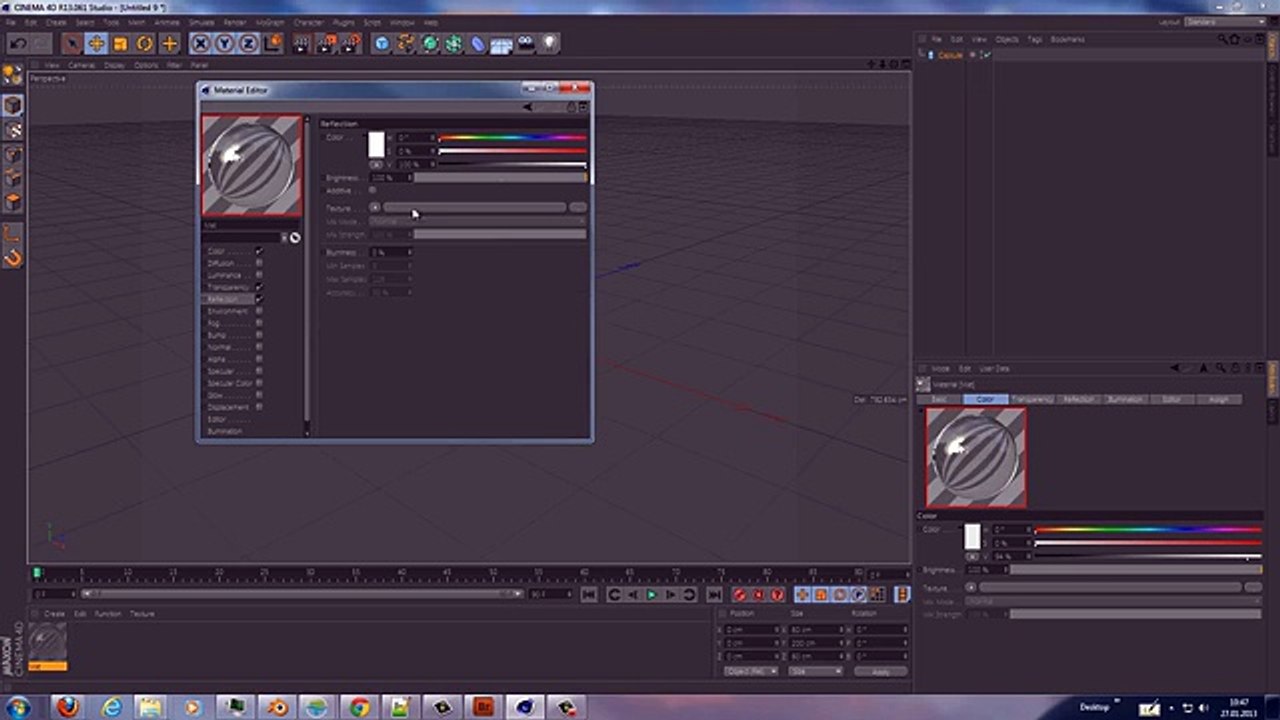
Task: Open Basic tab in Attributes panel
Action: pyautogui.click(x=939, y=399)
